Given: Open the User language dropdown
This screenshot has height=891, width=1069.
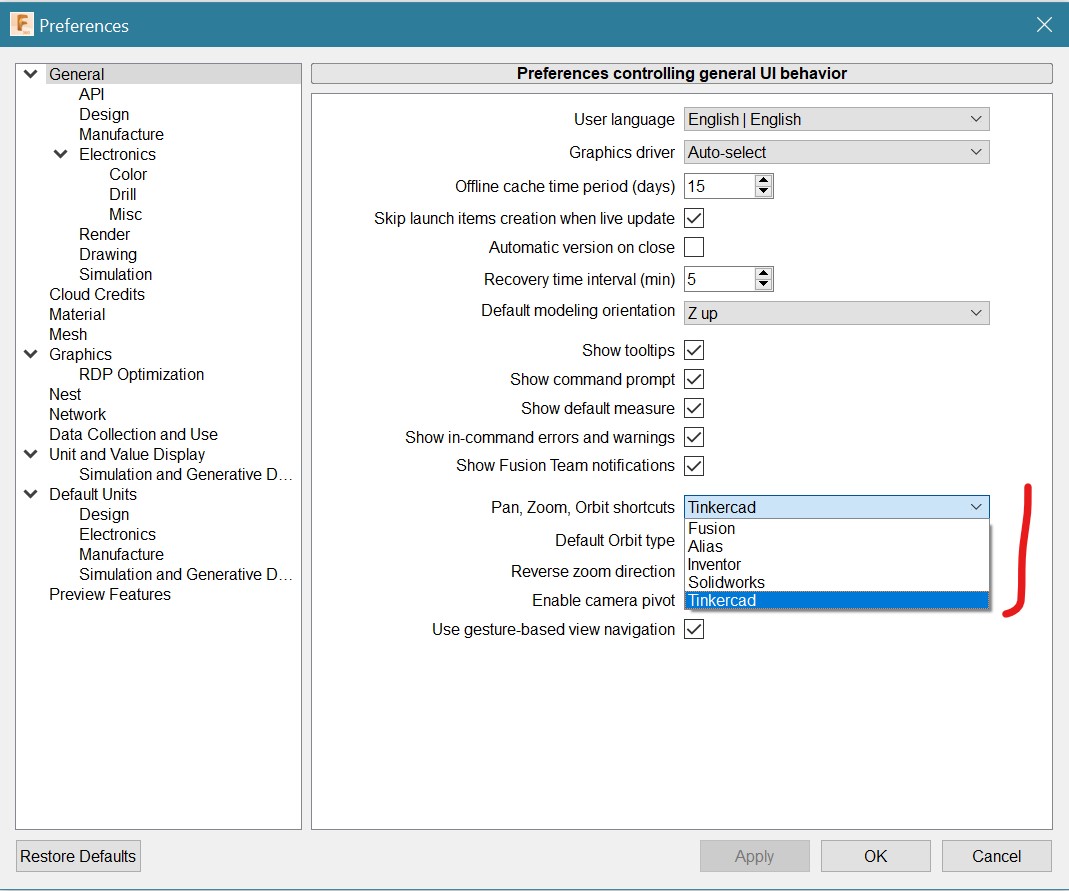Looking at the screenshot, I should tap(837, 119).
